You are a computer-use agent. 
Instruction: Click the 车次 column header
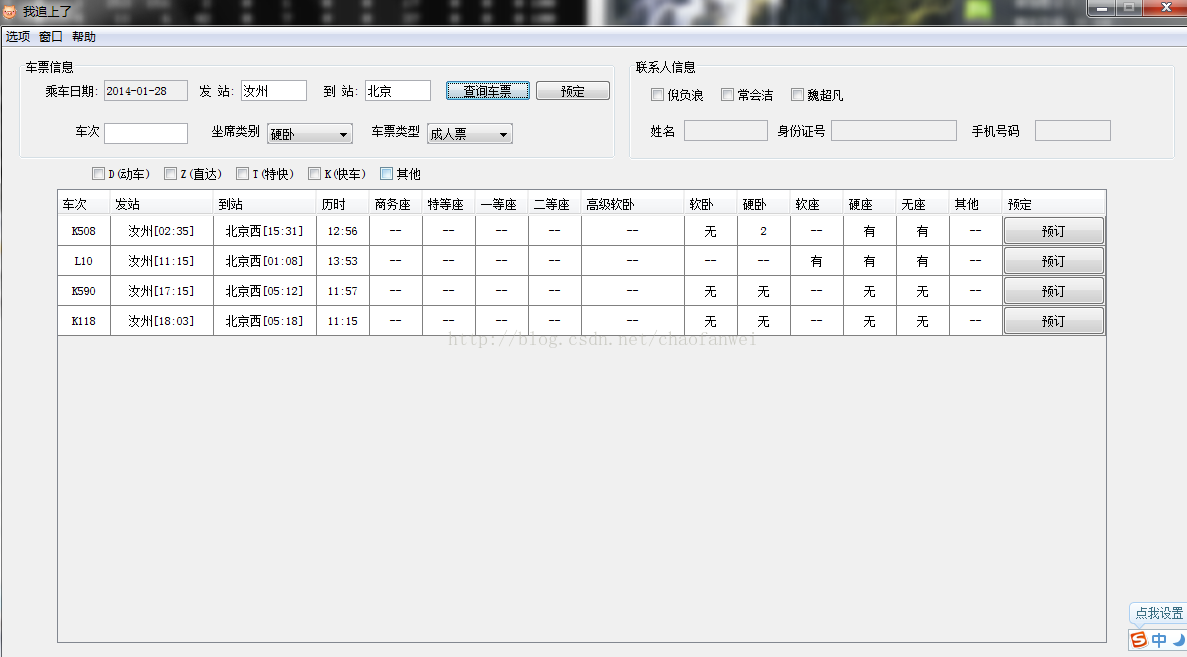(84, 204)
